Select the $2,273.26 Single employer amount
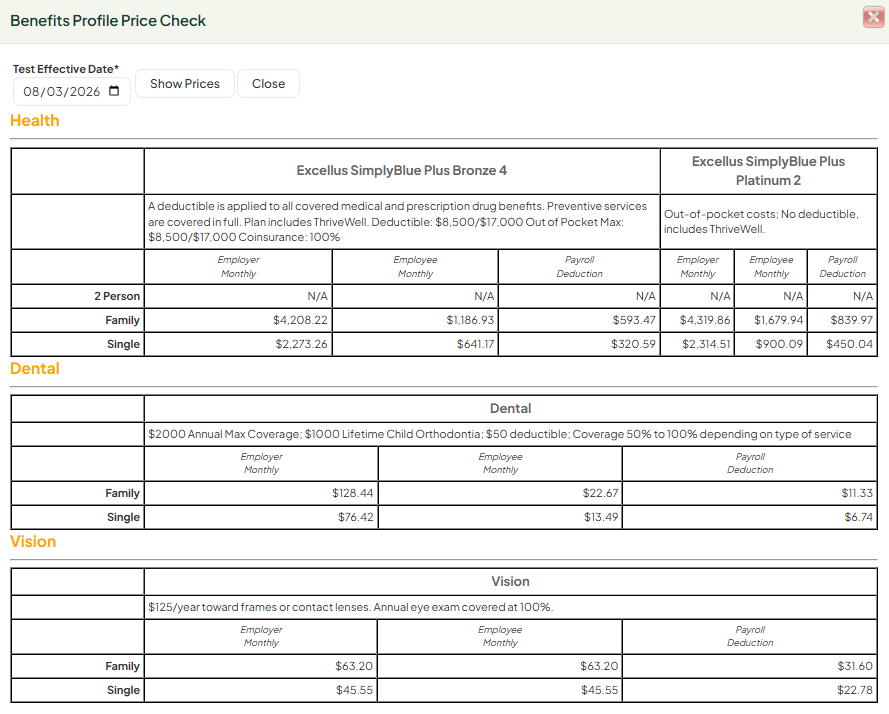 point(301,344)
